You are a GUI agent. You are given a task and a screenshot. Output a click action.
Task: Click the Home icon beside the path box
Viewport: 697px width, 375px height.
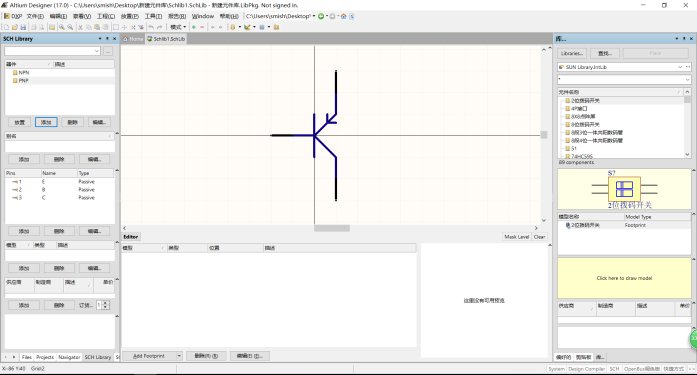click(x=343, y=16)
